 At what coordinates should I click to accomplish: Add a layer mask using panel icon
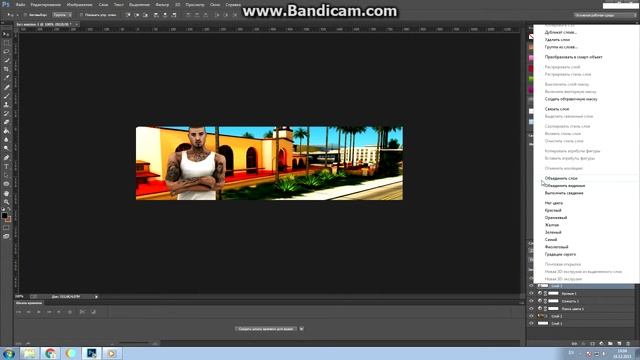(x=592, y=344)
